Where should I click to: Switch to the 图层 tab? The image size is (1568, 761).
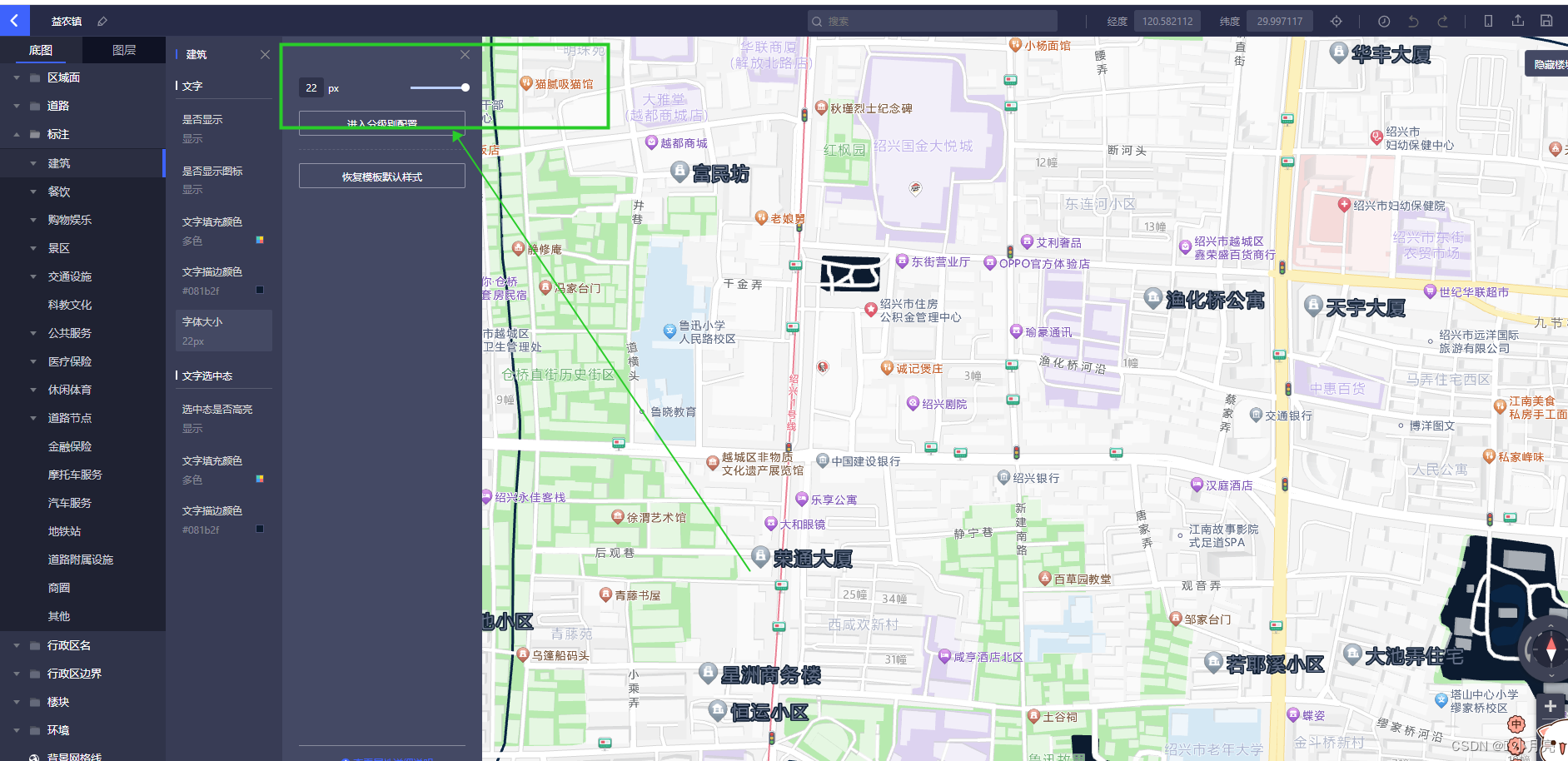[x=123, y=50]
